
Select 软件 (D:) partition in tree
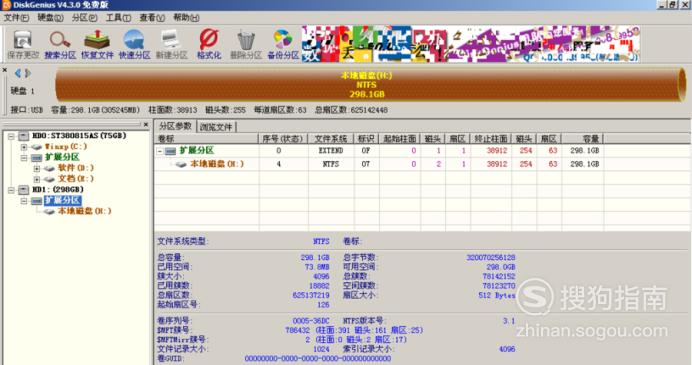point(75,168)
